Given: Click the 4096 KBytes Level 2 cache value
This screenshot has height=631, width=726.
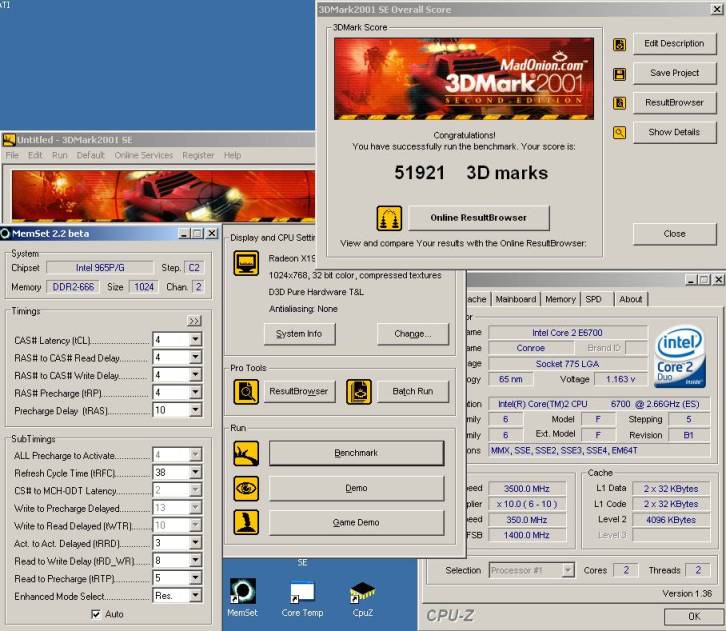Looking at the screenshot, I should (x=671, y=520).
